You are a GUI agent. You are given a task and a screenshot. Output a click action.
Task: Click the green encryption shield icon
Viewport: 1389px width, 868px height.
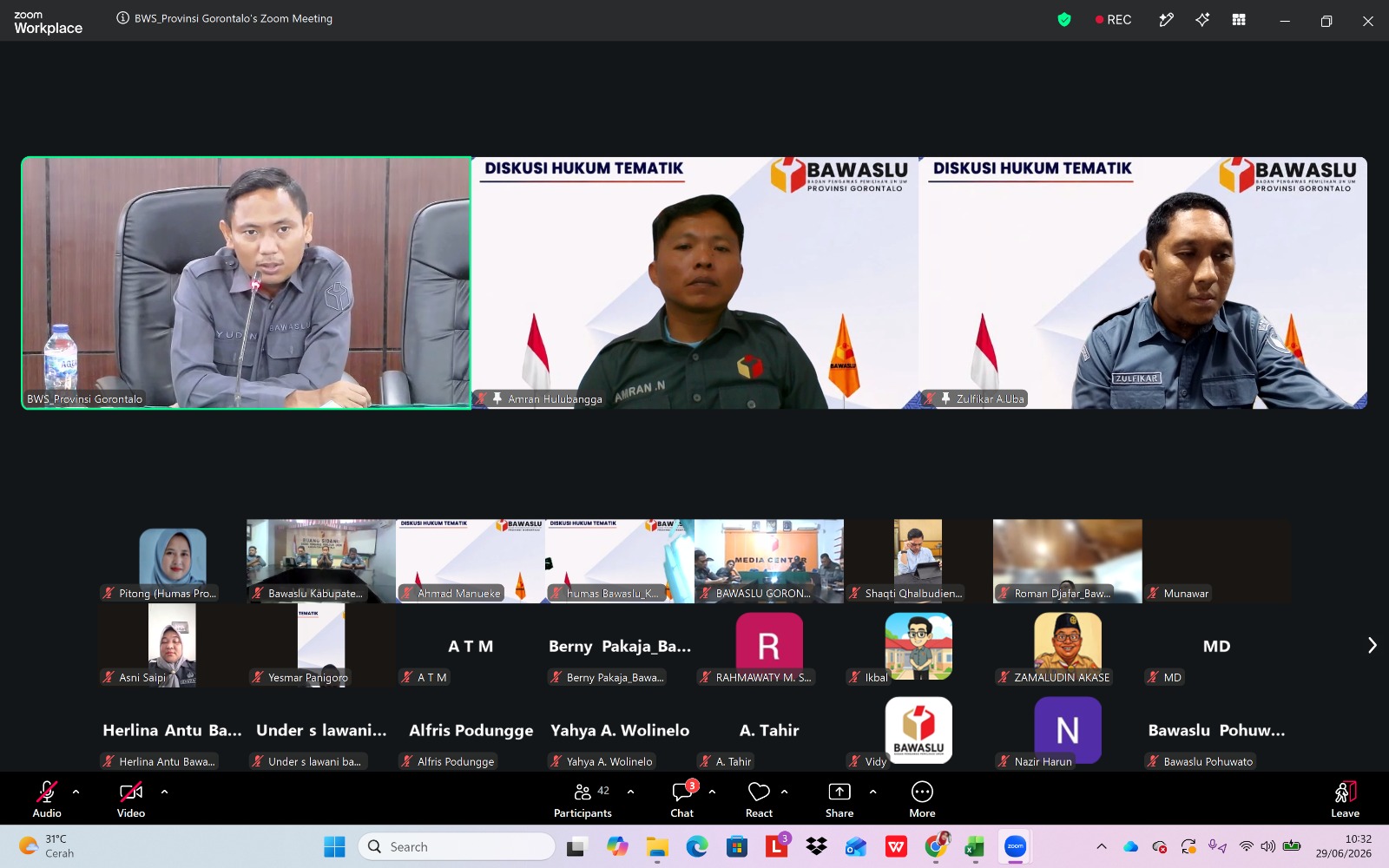(x=1064, y=19)
